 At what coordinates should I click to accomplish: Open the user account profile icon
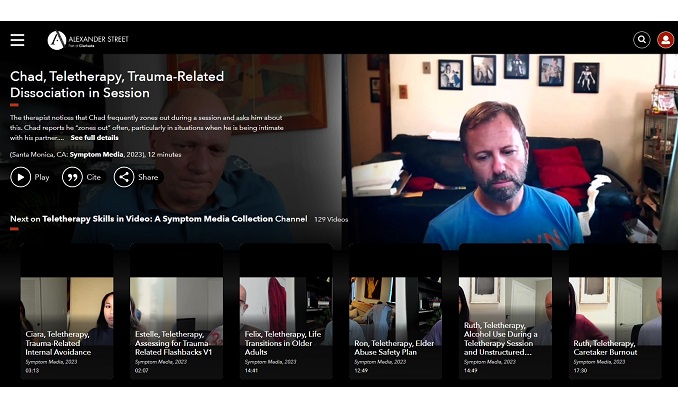(666, 40)
